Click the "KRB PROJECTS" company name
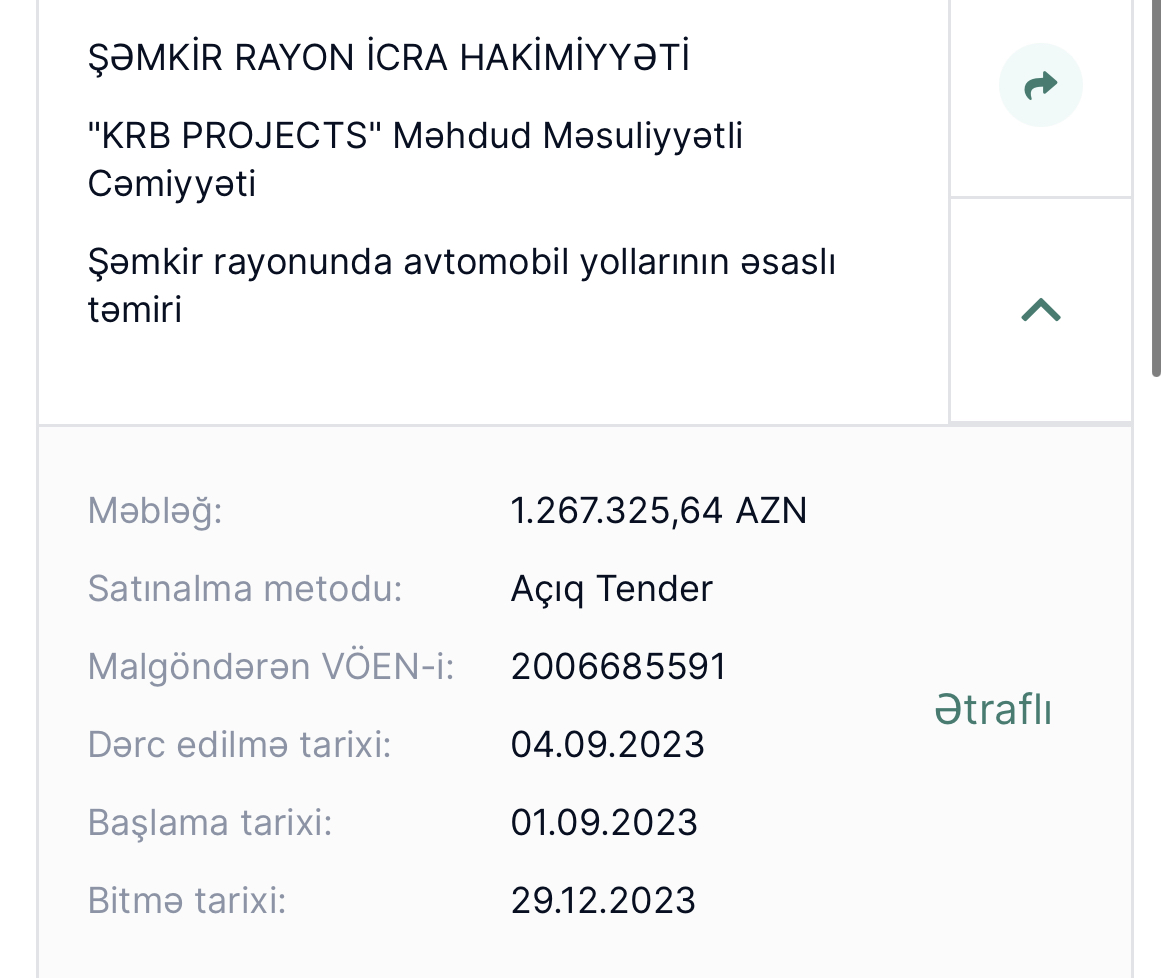This screenshot has width=1170, height=978. click(415, 160)
